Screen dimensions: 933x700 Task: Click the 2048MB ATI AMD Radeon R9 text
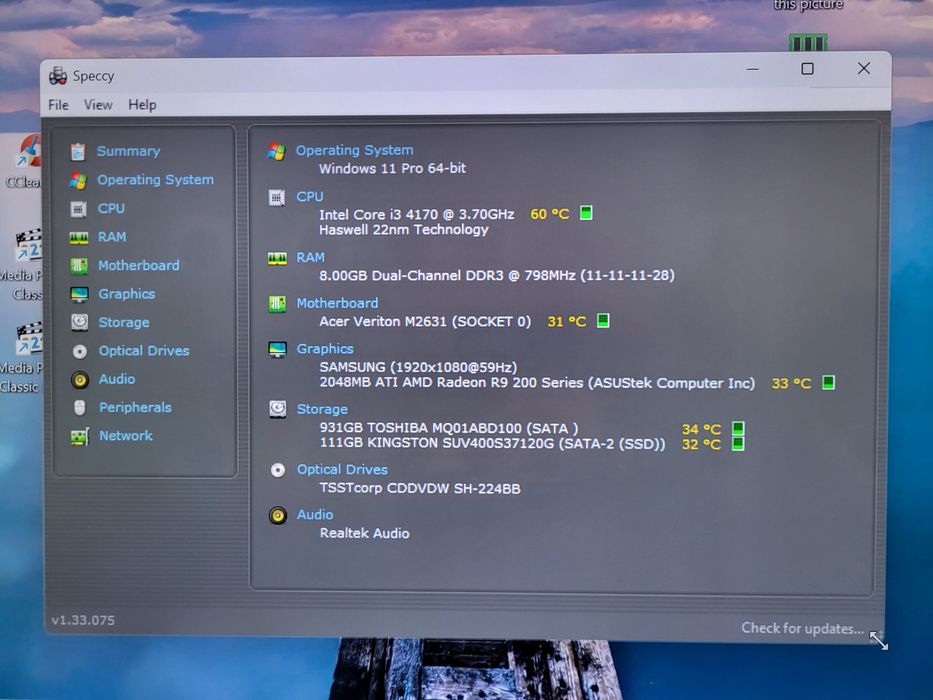pos(537,383)
